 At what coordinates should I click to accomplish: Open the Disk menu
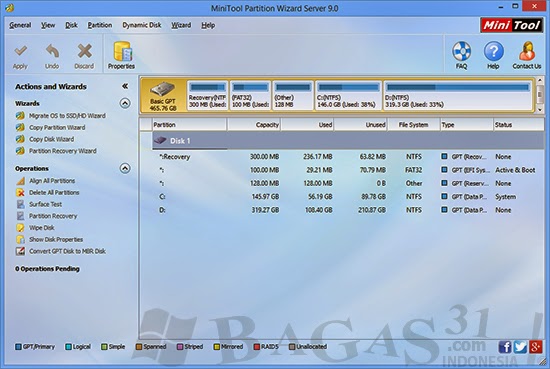(71, 25)
